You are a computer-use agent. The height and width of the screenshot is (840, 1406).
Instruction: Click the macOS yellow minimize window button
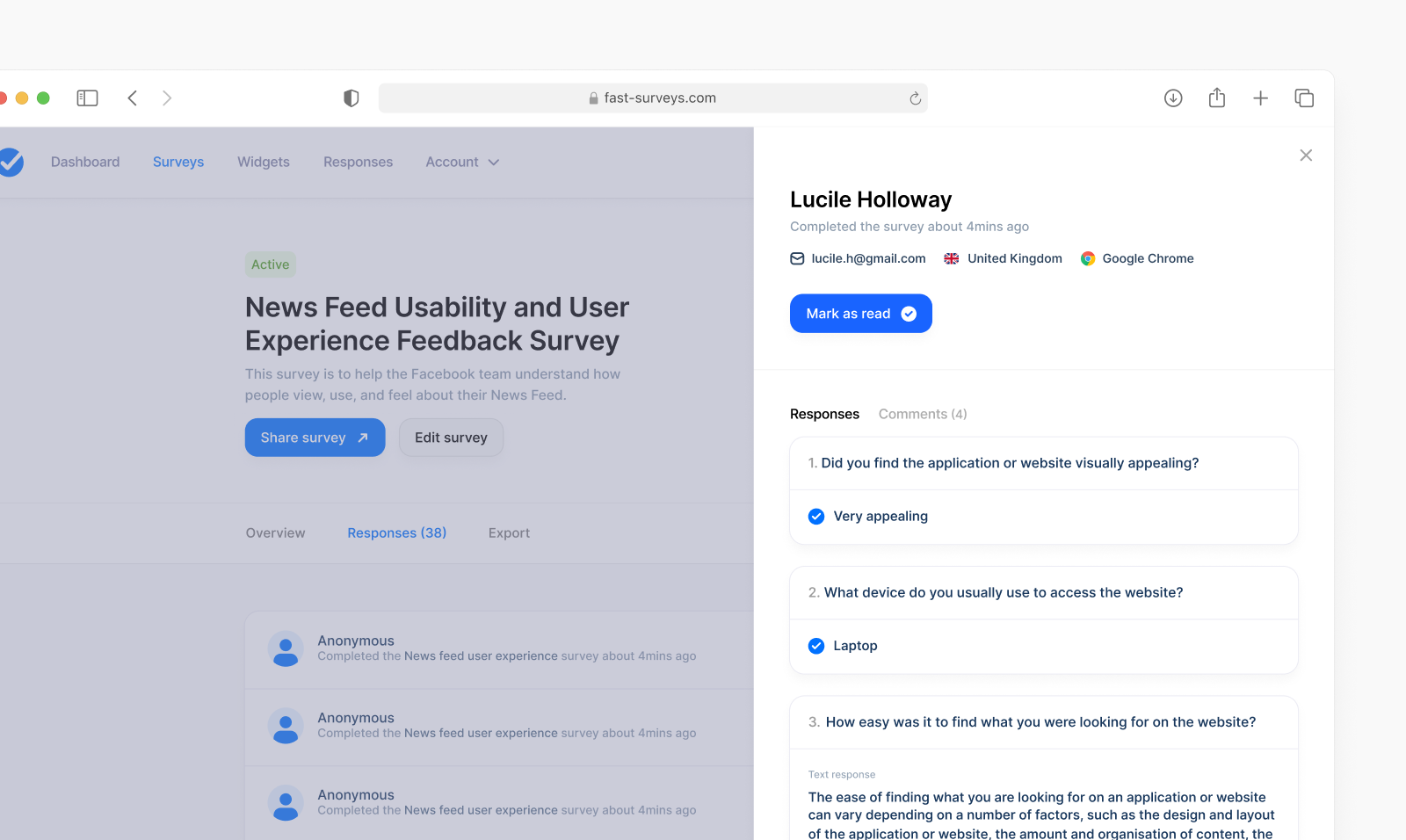pos(22,98)
